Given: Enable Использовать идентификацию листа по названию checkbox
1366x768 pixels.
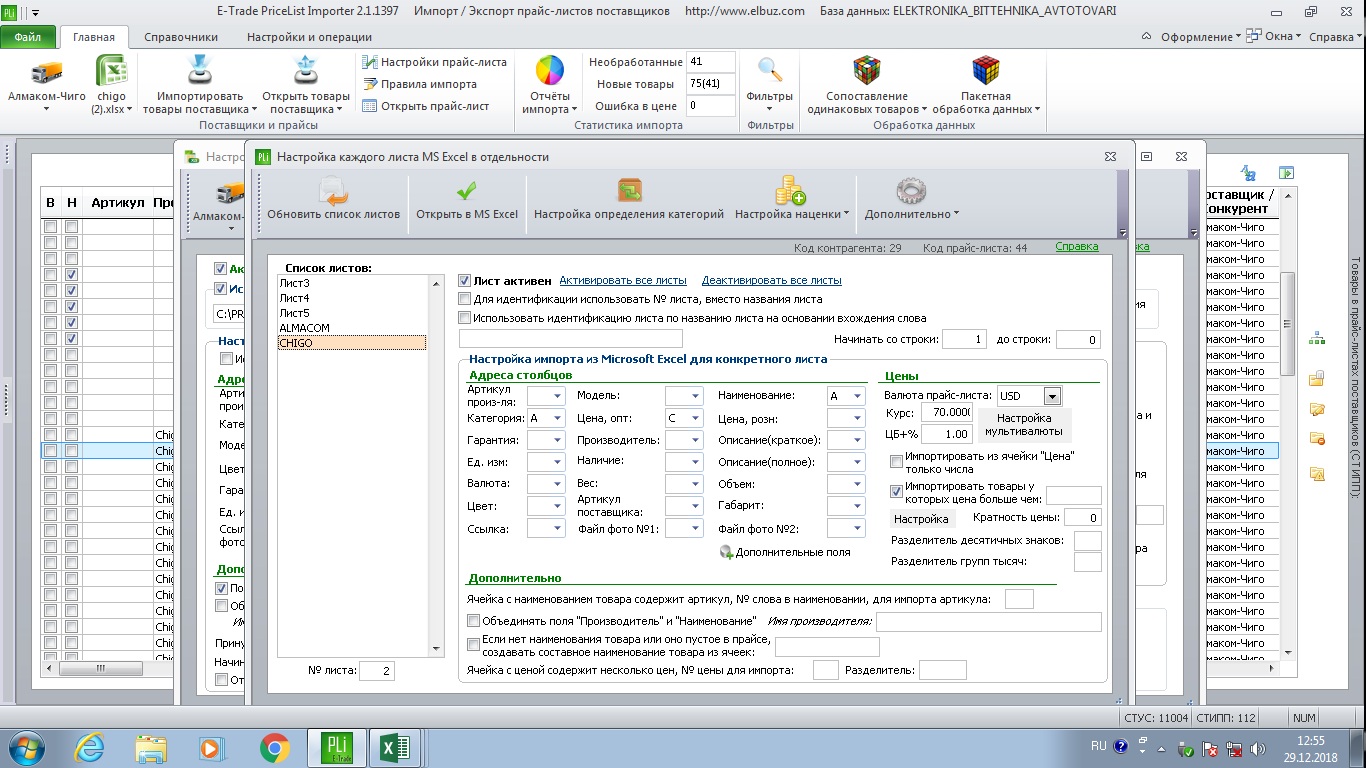Looking at the screenshot, I should (x=464, y=318).
